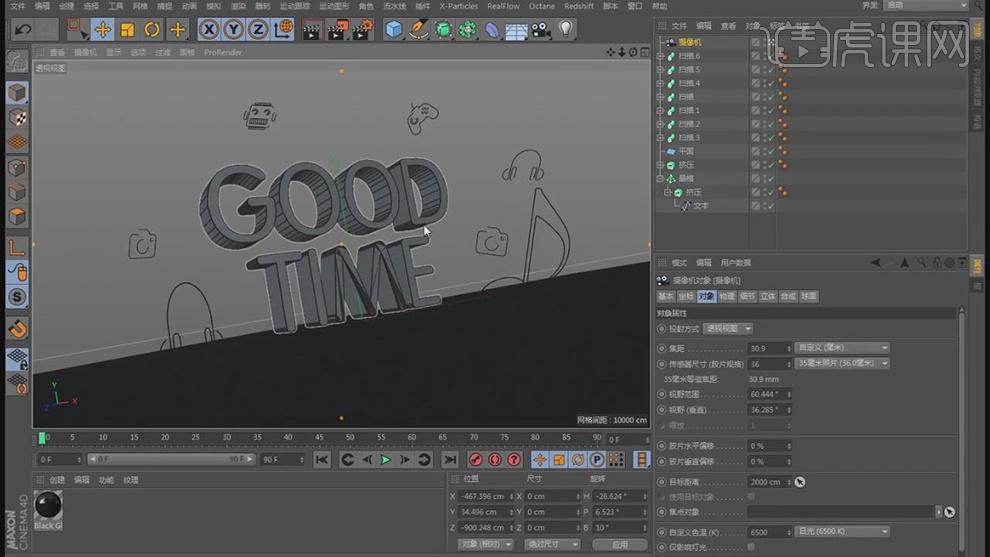
Task: Open the Octane menu
Action: (x=542, y=6)
